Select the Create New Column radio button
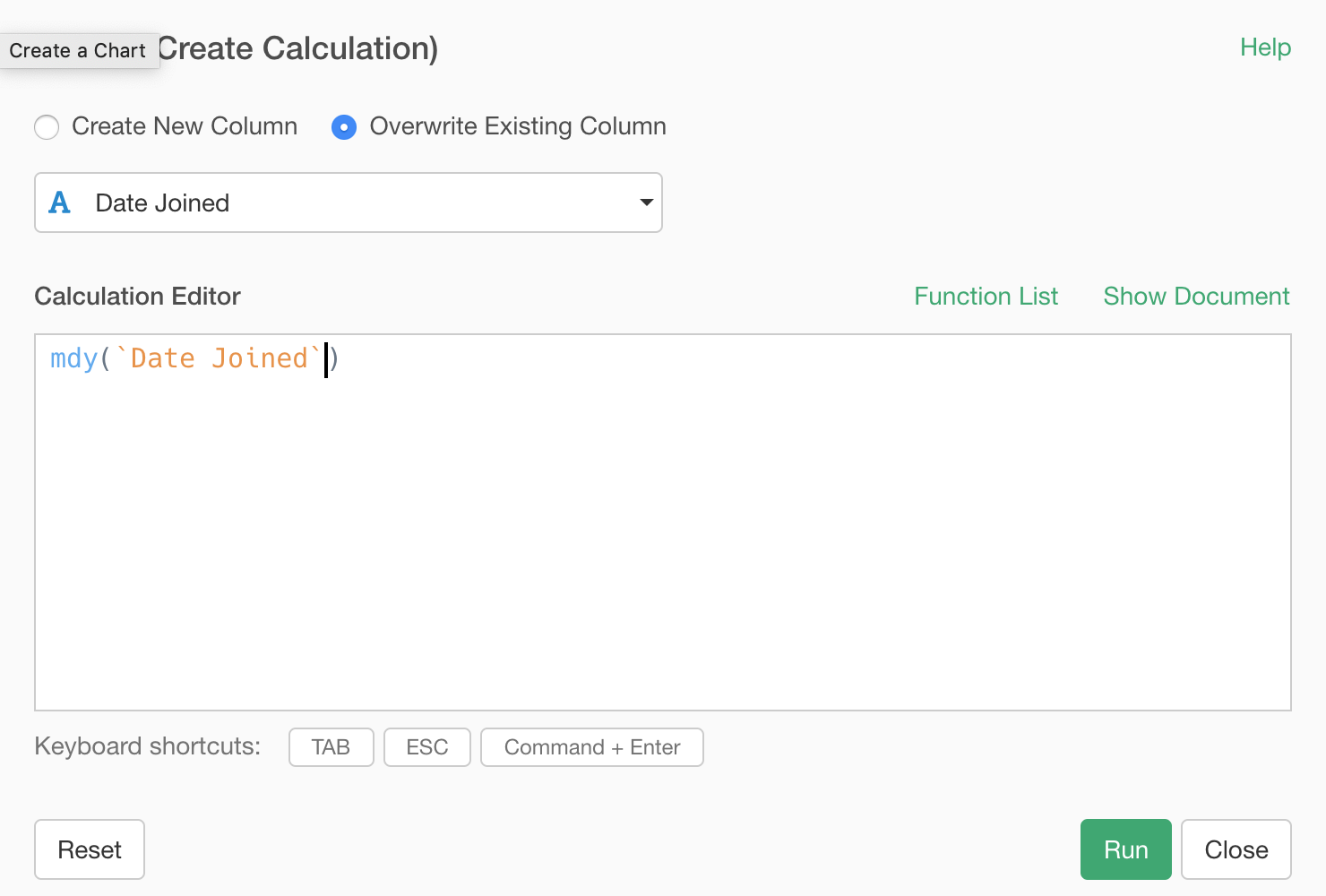Screen dimensions: 1326x896 (47, 127)
